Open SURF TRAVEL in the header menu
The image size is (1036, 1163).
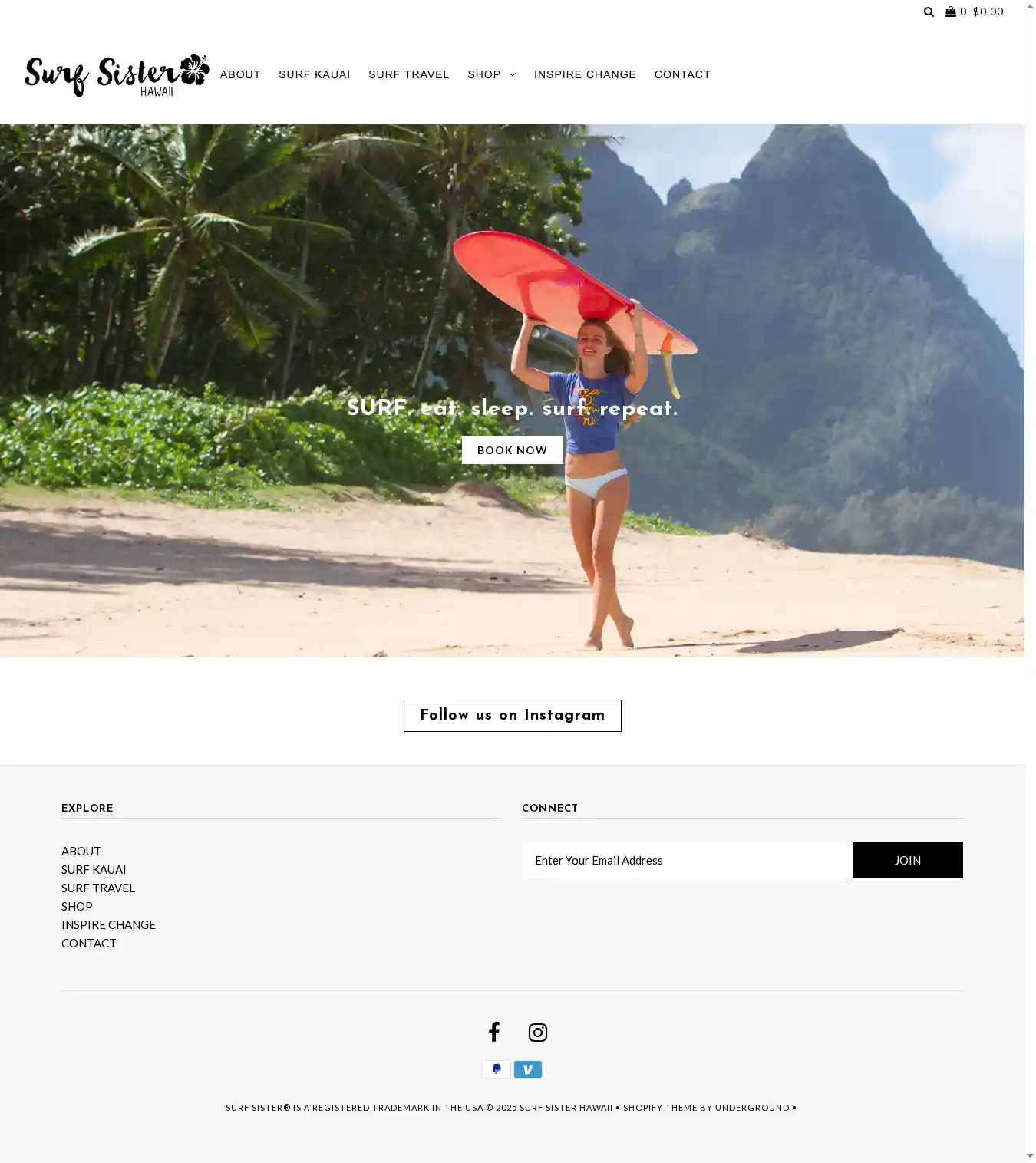tap(409, 74)
